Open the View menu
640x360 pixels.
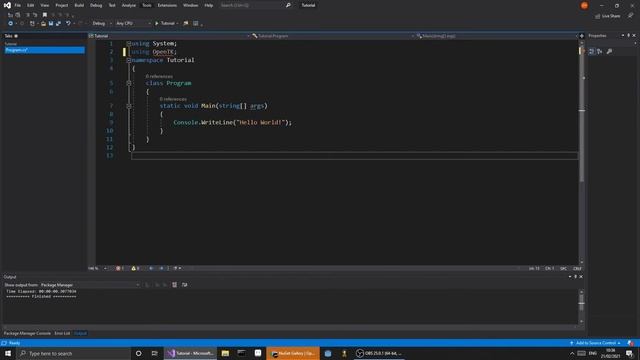(44, 5)
